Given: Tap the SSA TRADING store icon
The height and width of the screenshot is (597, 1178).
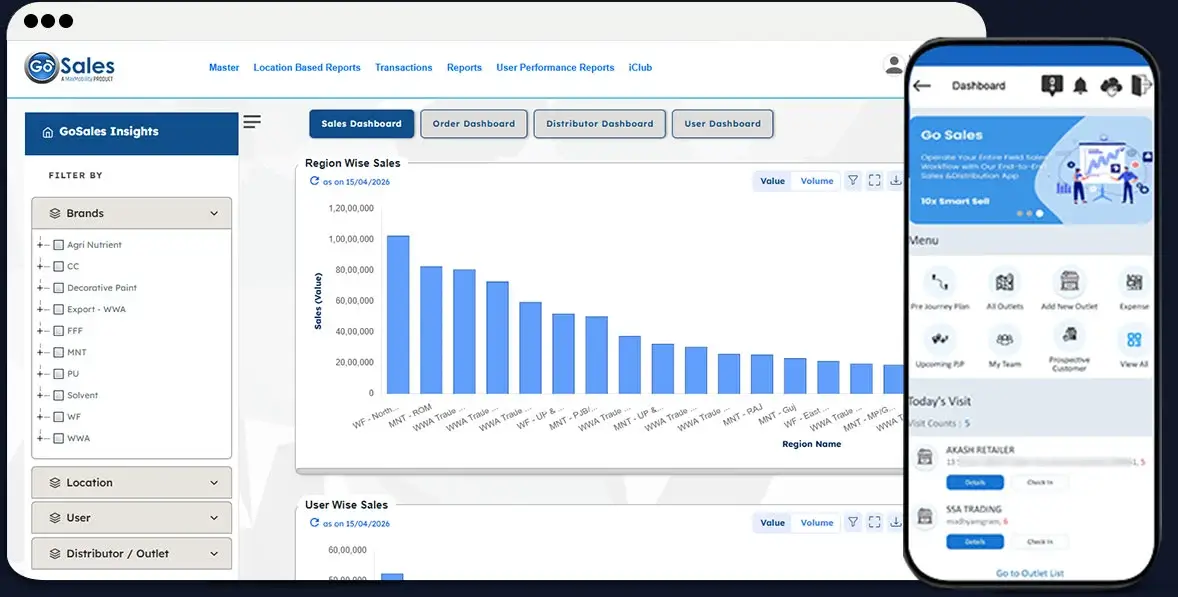Looking at the screenshot, I should pos(925,516).
